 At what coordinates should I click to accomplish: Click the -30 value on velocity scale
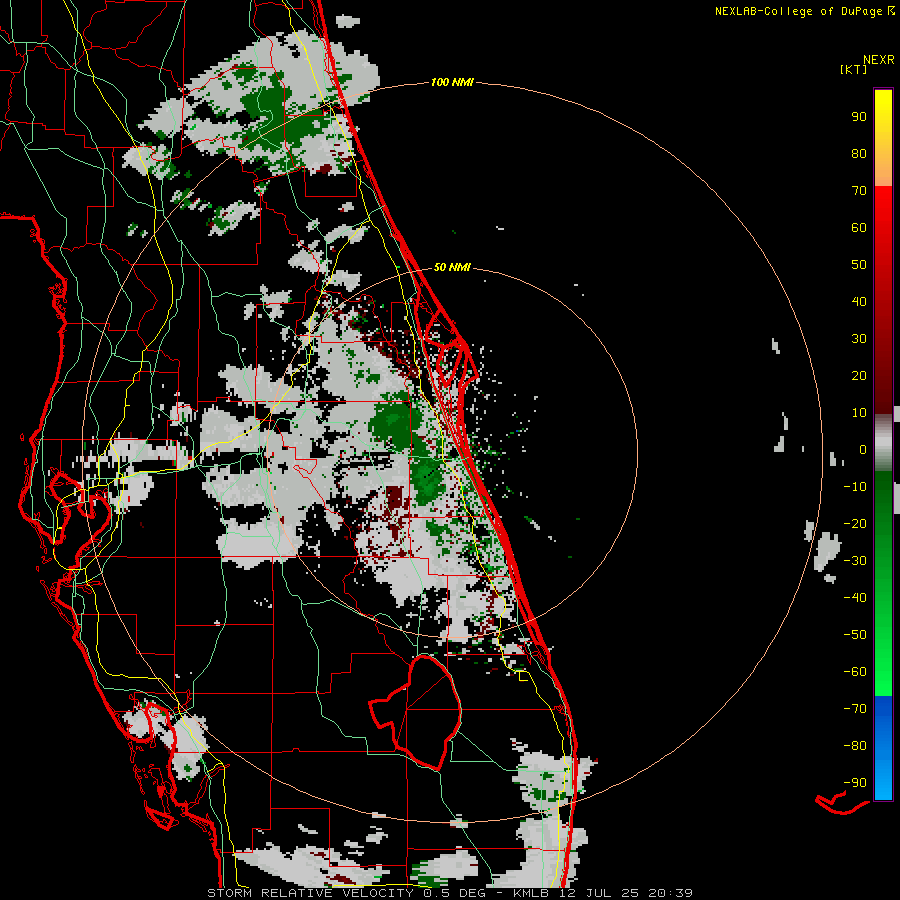pos(855,561)
